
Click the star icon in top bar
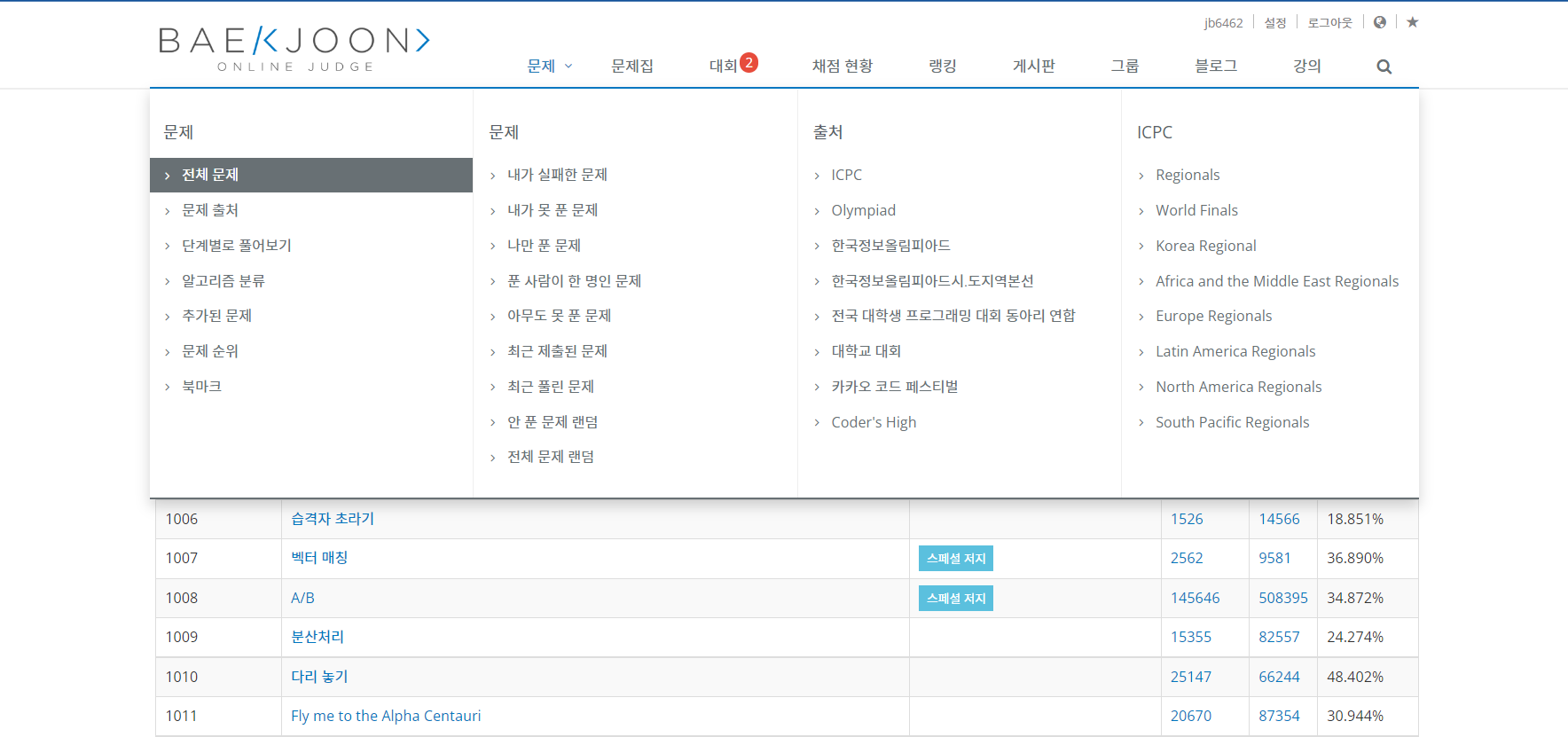click(x=1413, y=22)
